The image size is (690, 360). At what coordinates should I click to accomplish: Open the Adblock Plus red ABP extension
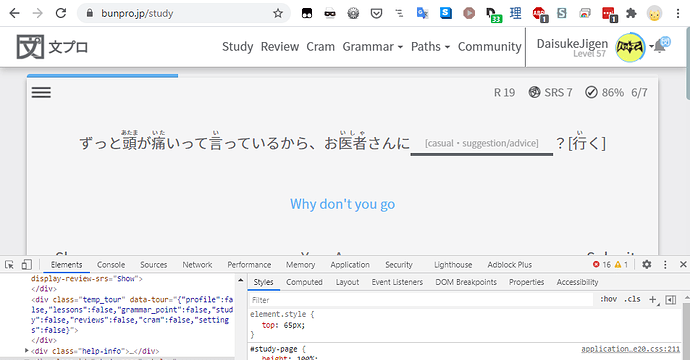click(539, 14)
